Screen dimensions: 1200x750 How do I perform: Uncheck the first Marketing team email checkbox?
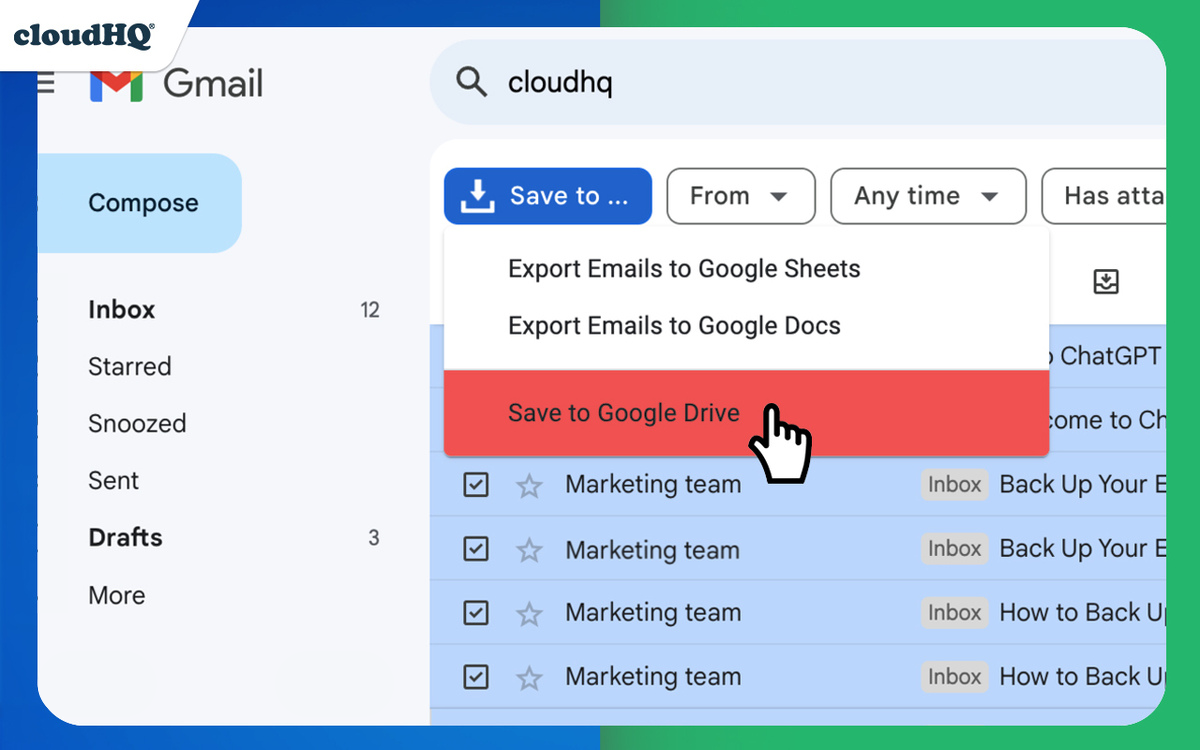[476, 484]
